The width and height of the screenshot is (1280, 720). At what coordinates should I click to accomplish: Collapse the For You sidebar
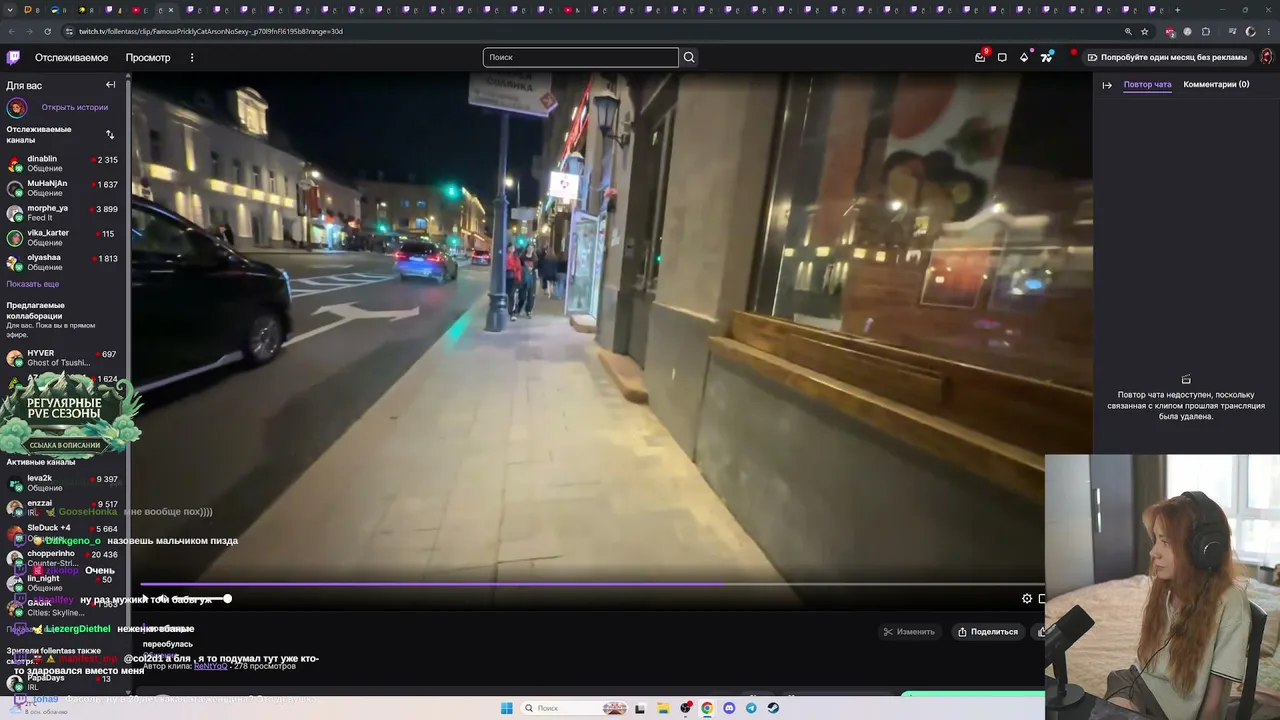click(111, 85)
